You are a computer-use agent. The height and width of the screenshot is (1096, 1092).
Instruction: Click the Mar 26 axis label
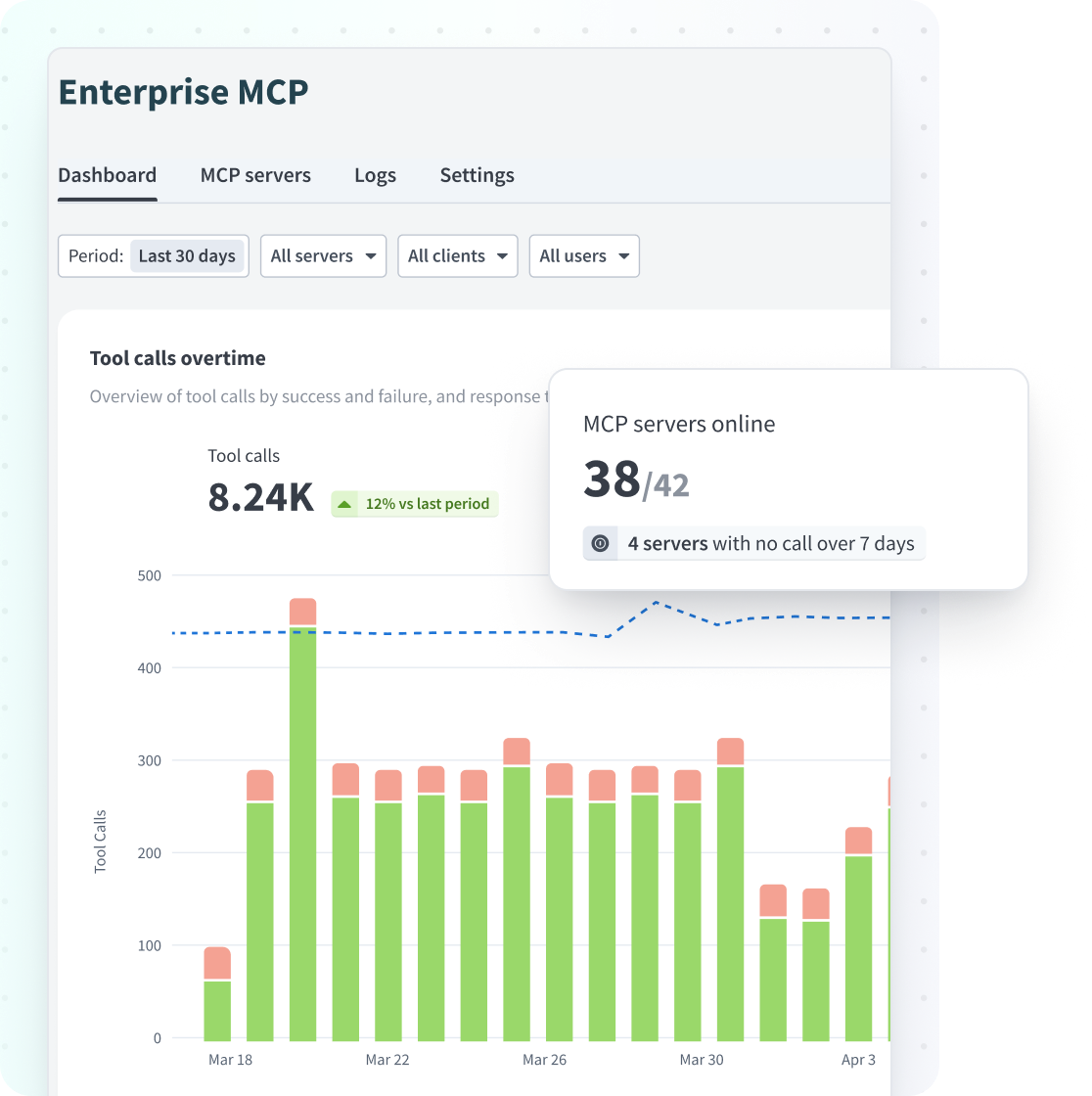545,1060
